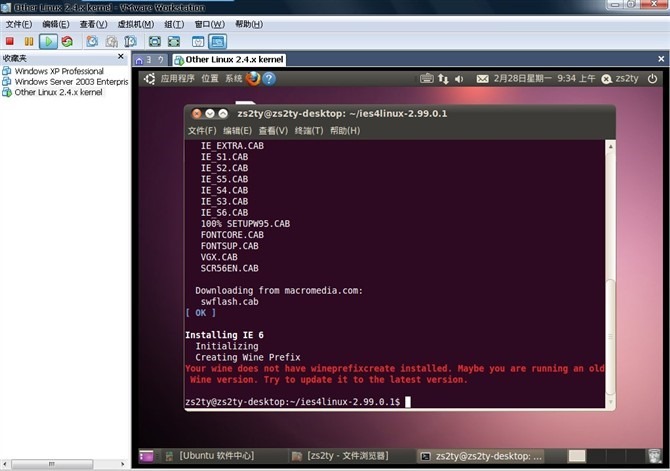Click the sidebar scroll left arrow
The height and width of the screenshot is (471, 670).
[x=5, y=464]
